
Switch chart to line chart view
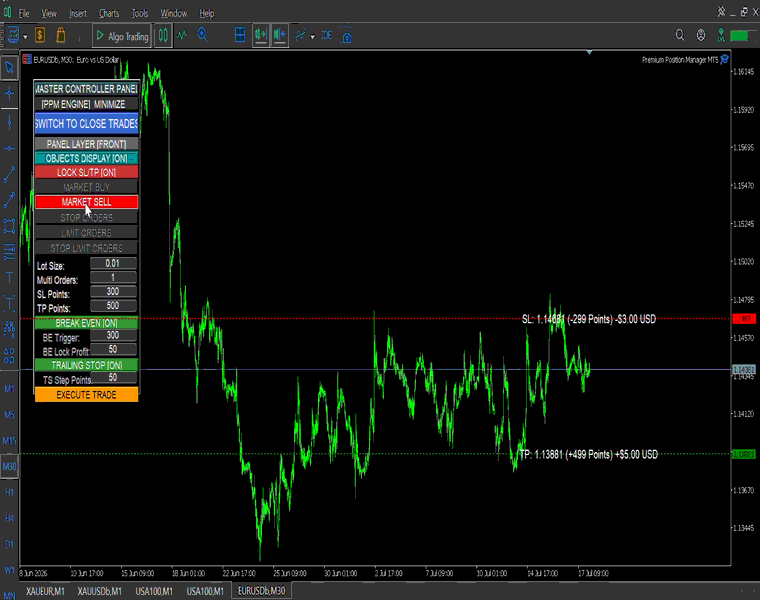(x=182, y=35)
